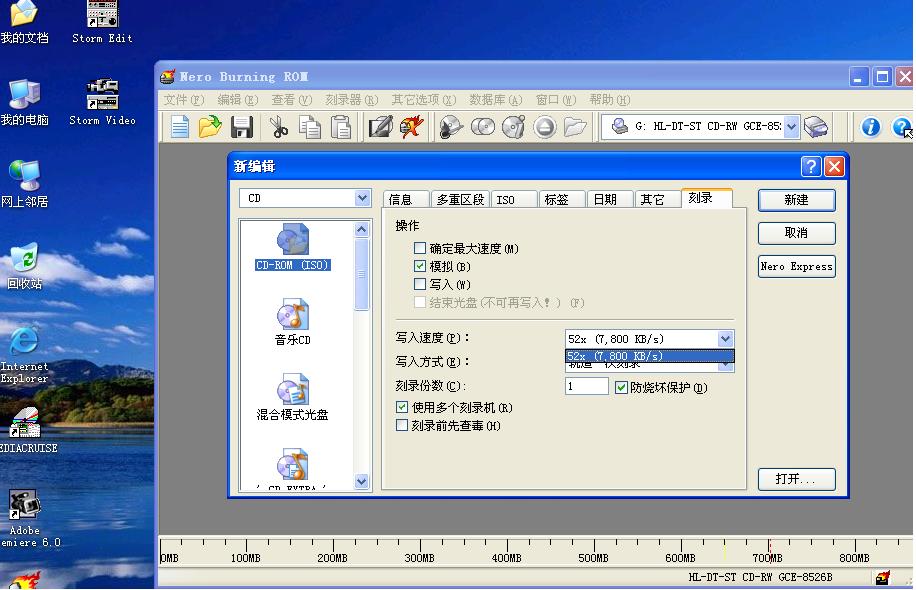Open 编辑 menu
The height and width of the screenshot is (590, 916).
tap(237, 100)
